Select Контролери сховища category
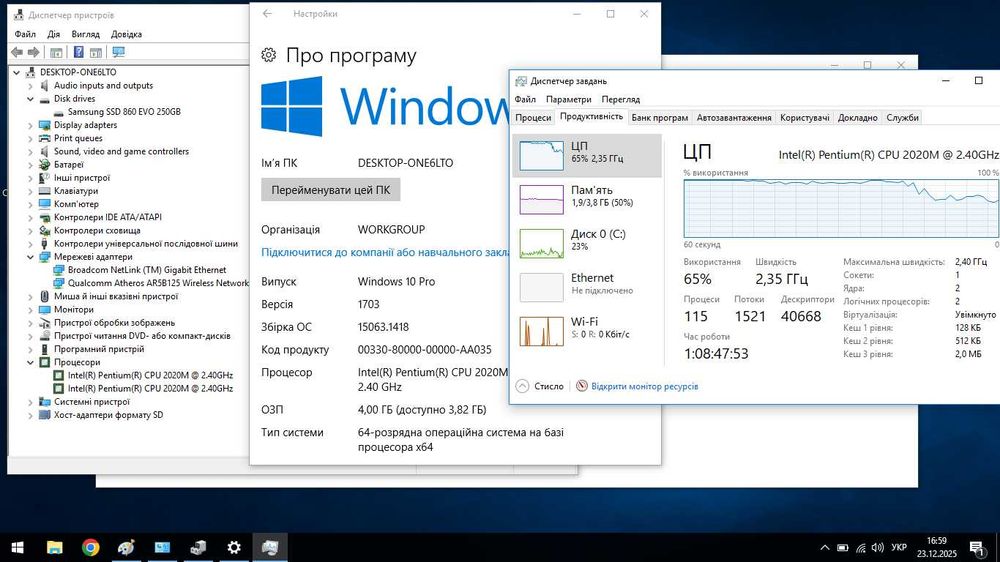Screen dimensions: 1000x562 (x=97, y=230)
